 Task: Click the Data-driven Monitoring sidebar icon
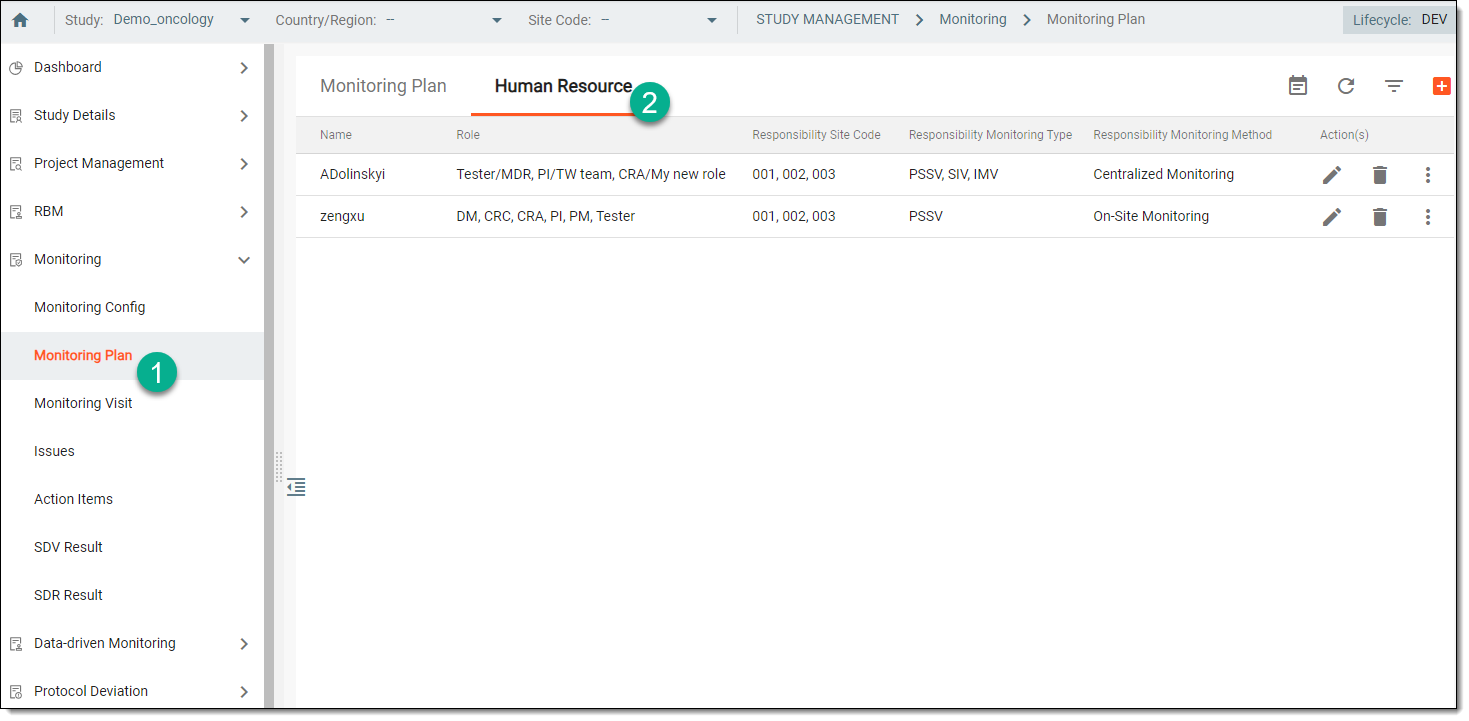(16, 644)
